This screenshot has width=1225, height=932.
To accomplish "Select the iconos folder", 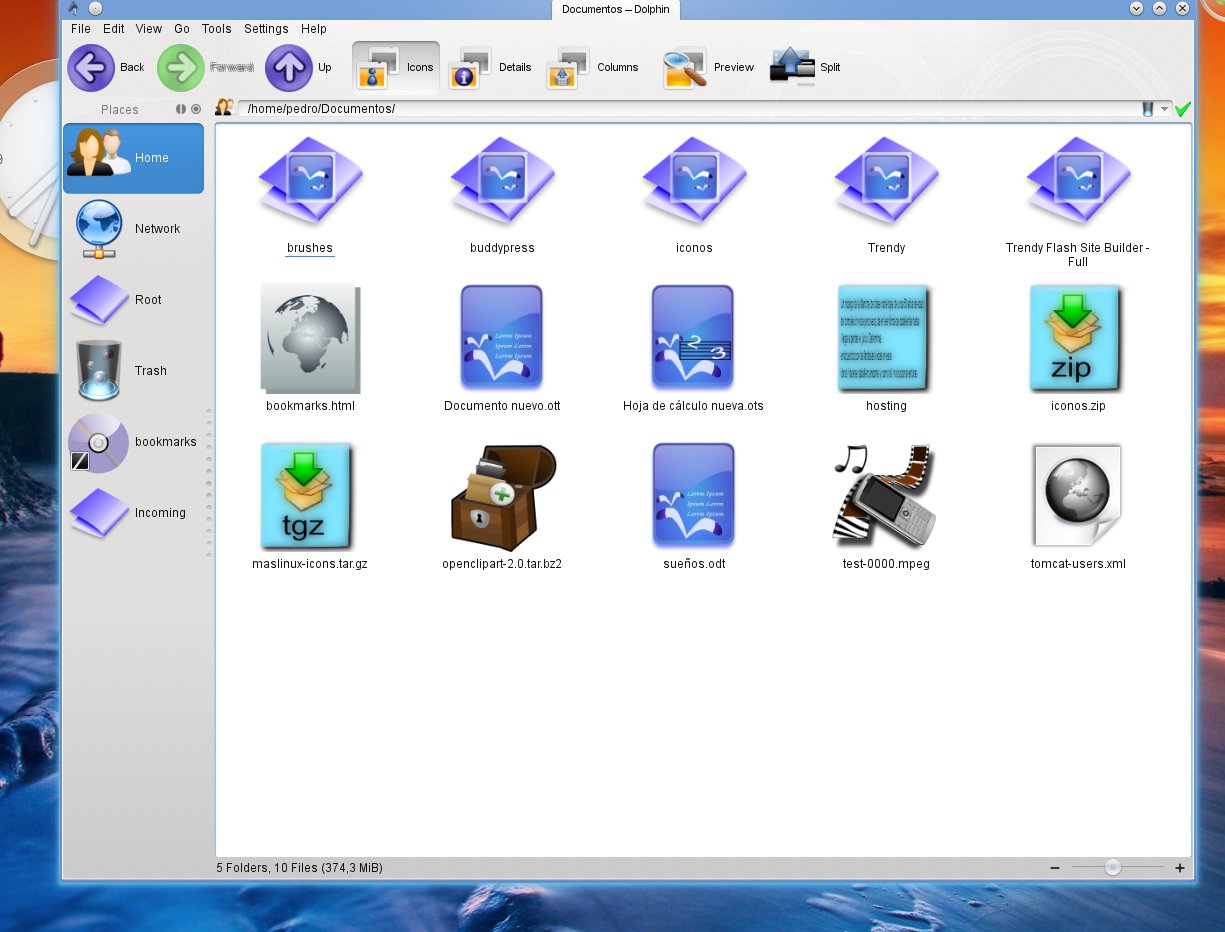I will [x=694, y=180].
